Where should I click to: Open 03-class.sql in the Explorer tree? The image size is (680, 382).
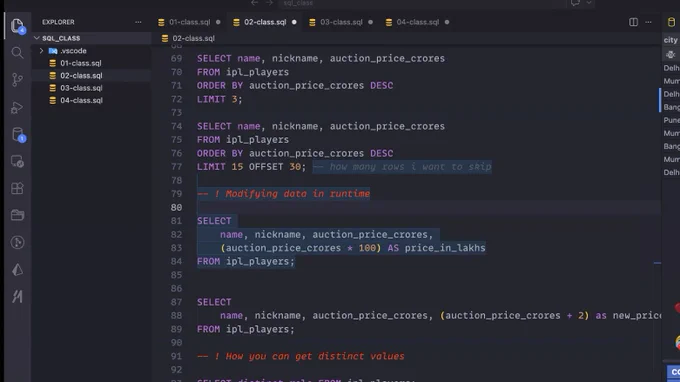point(82,88)
